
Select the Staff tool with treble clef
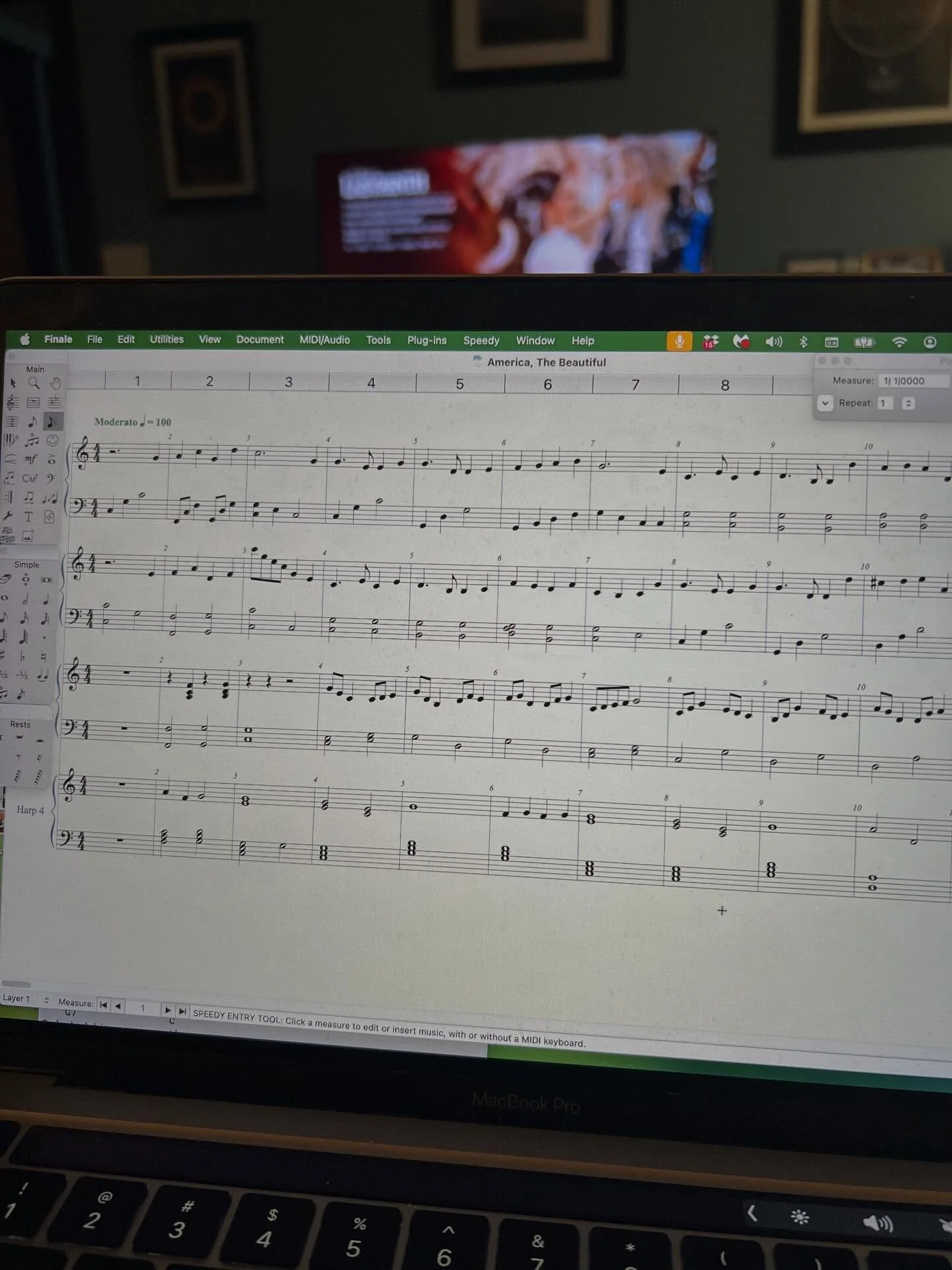click(x=13, y=402)
